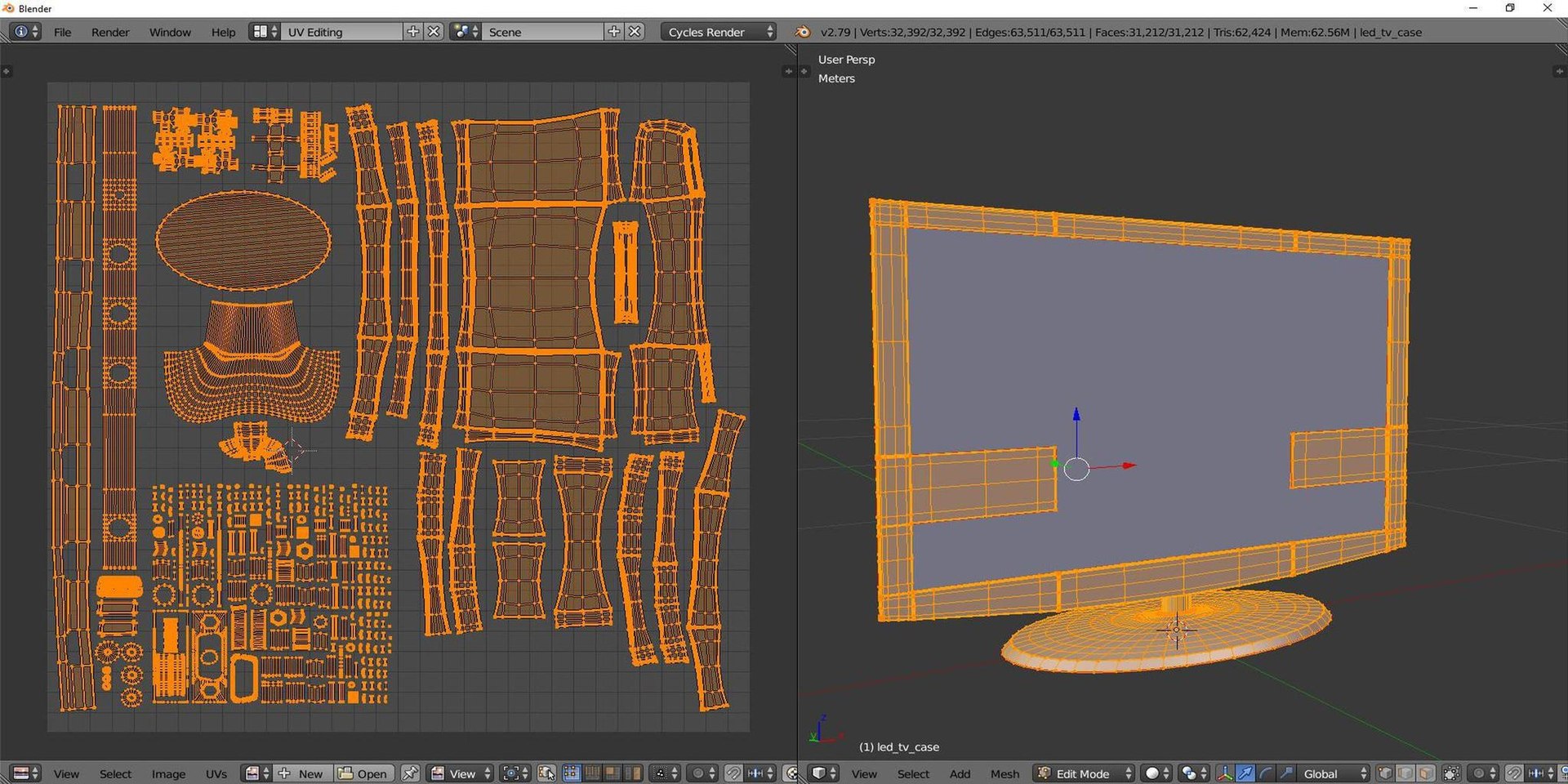The width and height of the screenshot is (1568, 784).
Task: Activate the rotate manipulator icon
Action: [x=1265, y=773]
